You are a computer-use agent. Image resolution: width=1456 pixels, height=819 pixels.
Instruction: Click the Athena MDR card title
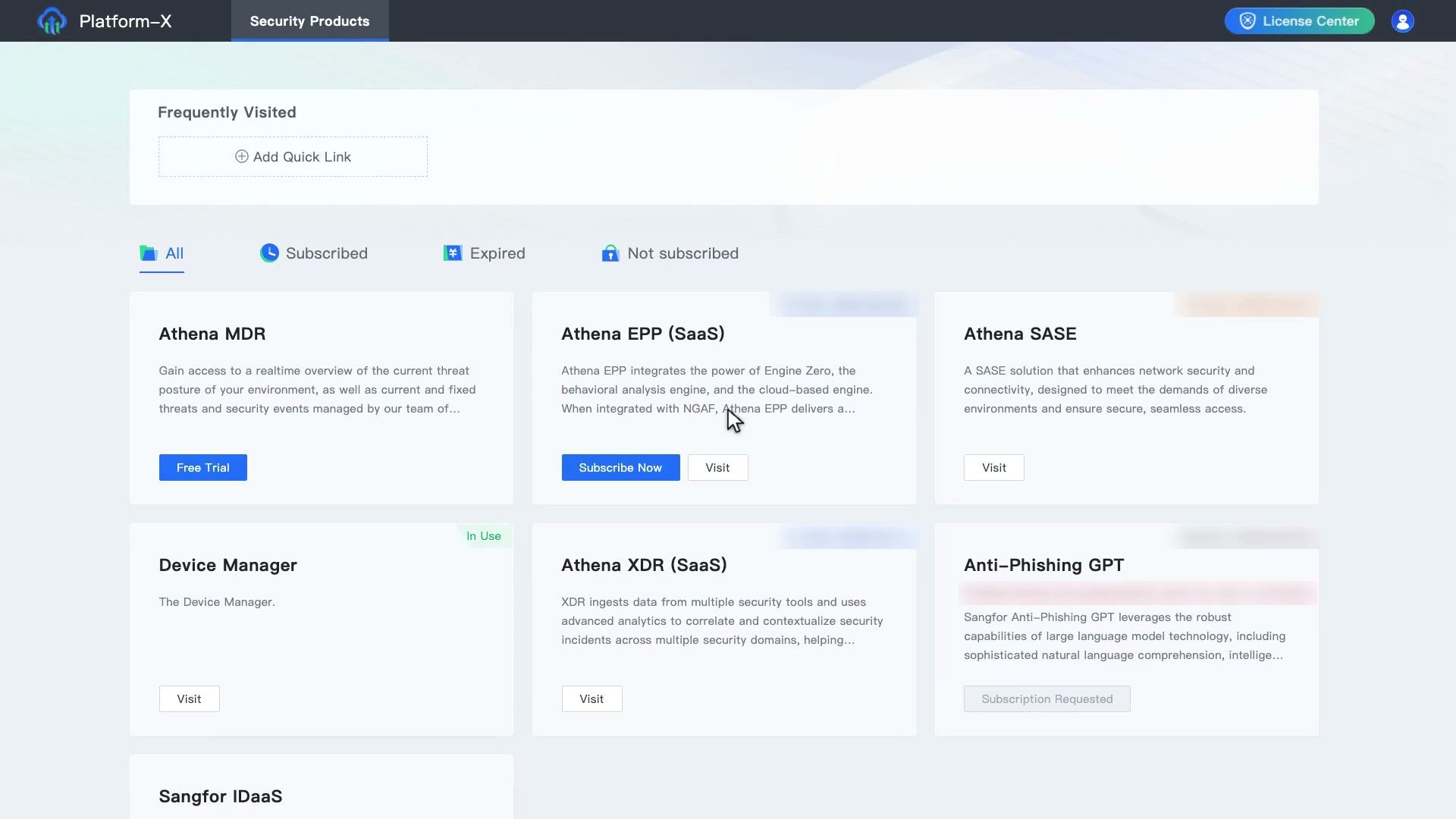(x=212, y=334)
